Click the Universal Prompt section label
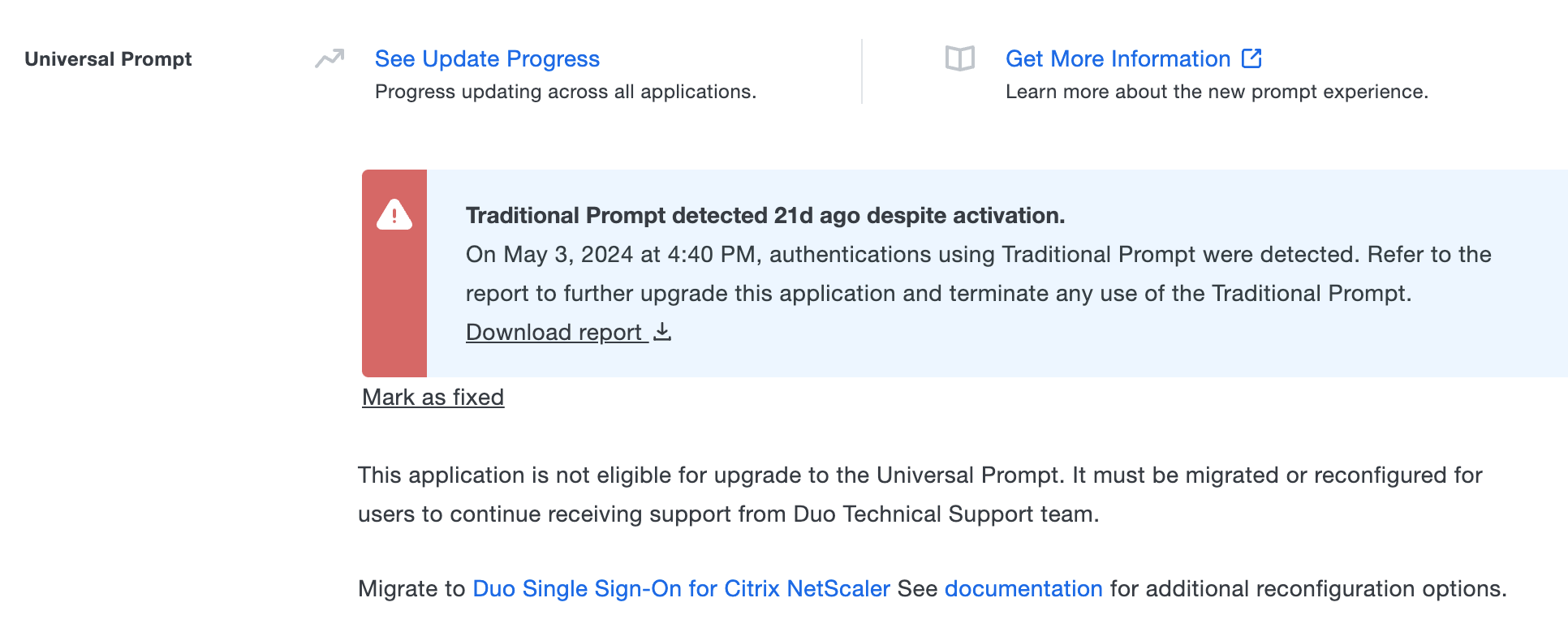Viewport: 1568px width, 641px height. 108,58
